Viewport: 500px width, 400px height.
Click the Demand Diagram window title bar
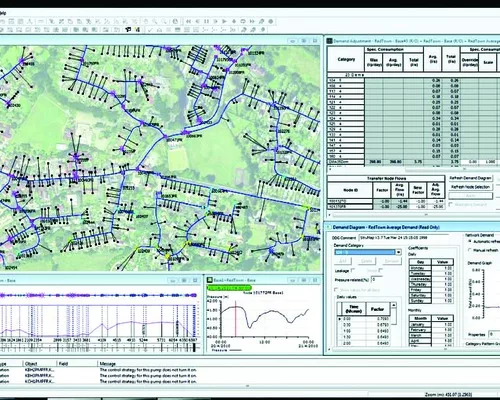coord(412,227)
